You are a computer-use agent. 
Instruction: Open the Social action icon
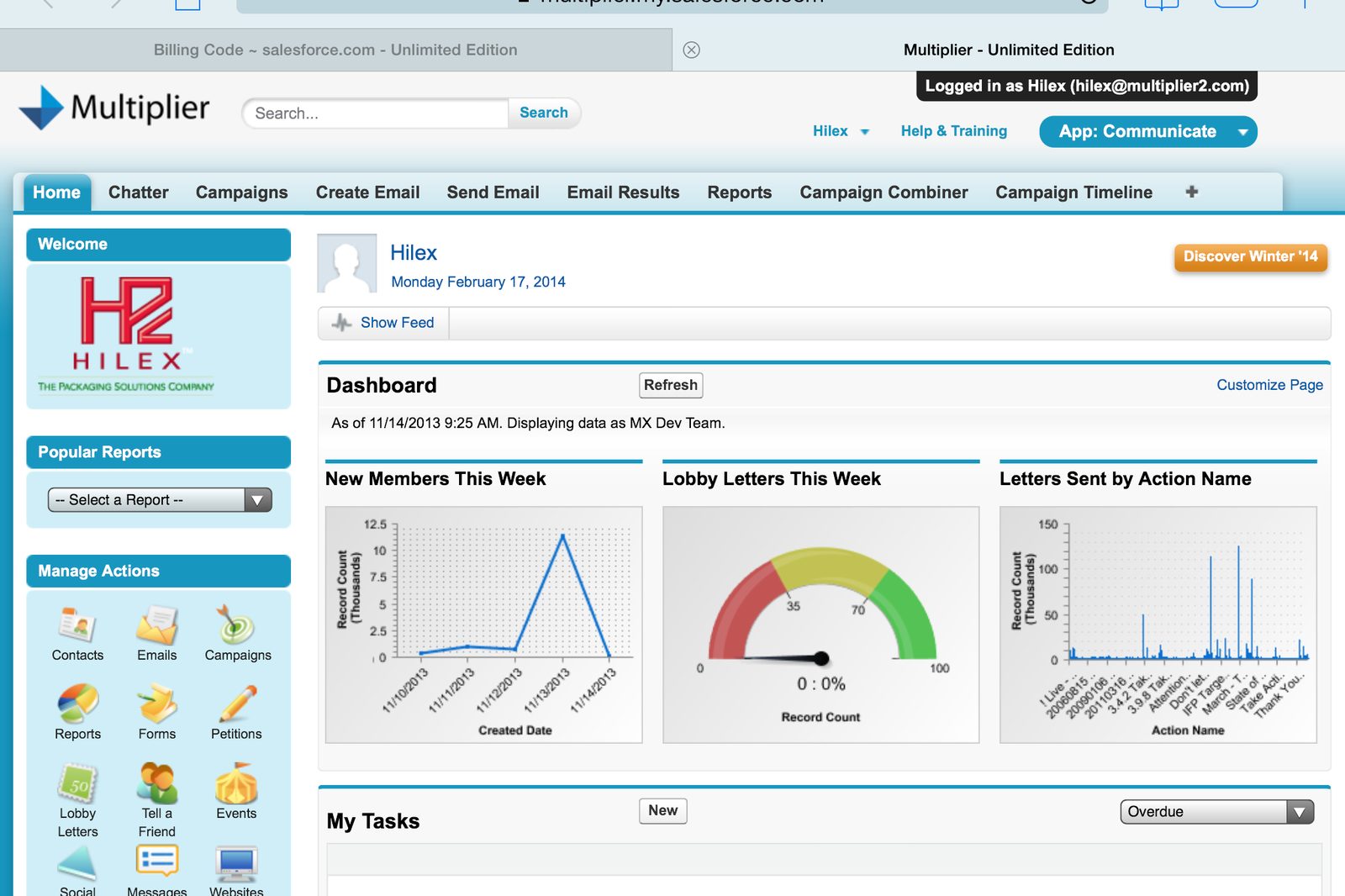[77, 862]
